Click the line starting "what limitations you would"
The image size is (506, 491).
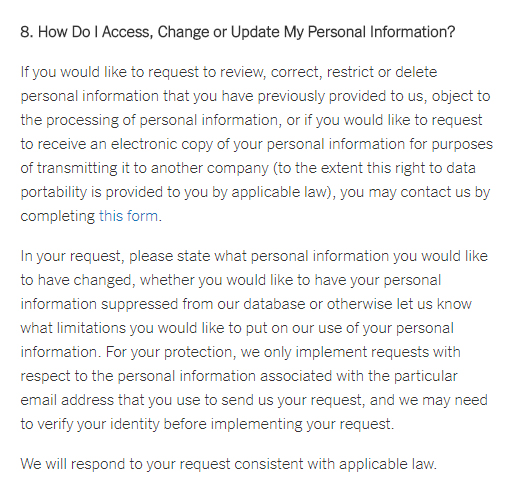point(237,328)
